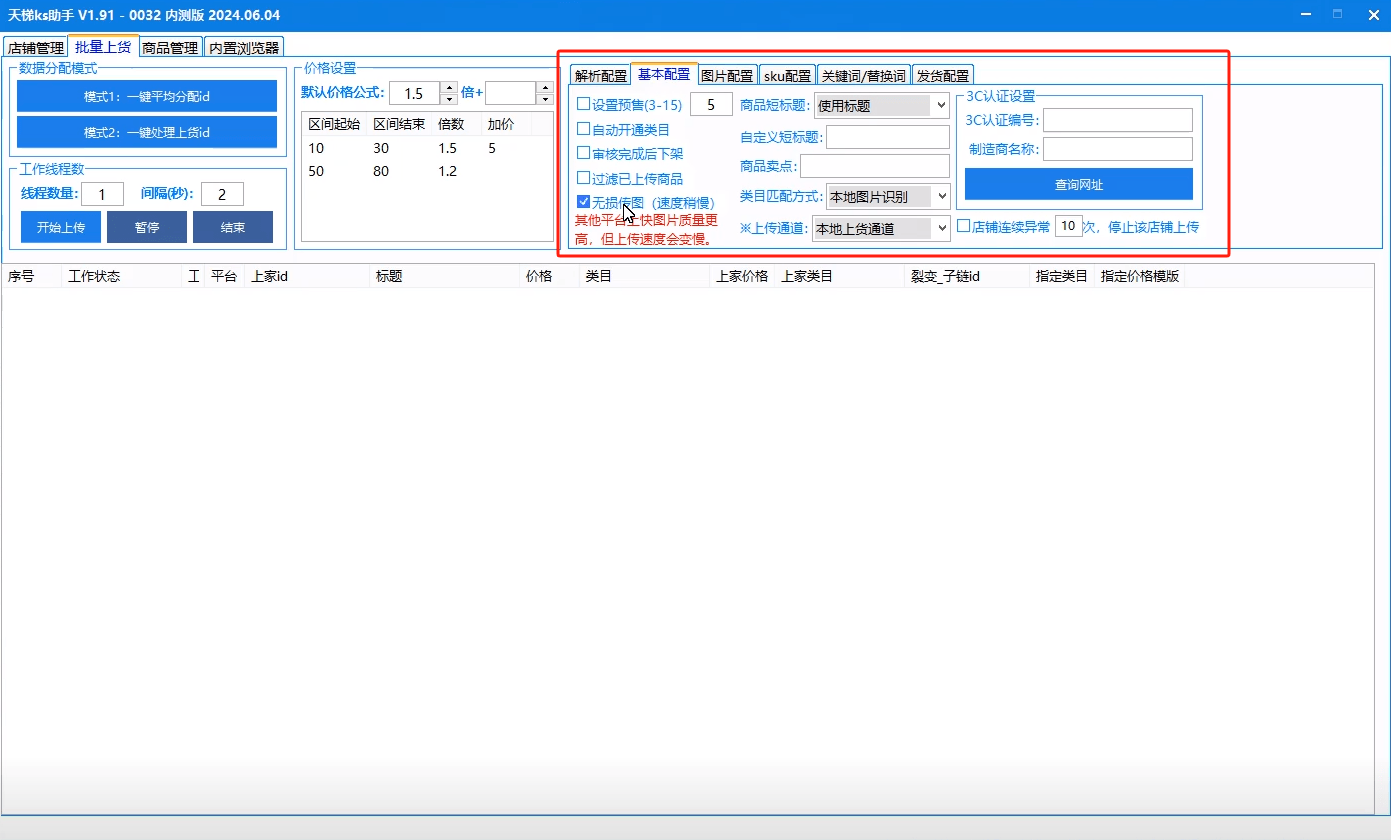Click the 模式2 一键处理上货id button
This screenshot has width=1391, height=840.
(x=146, y=132)
